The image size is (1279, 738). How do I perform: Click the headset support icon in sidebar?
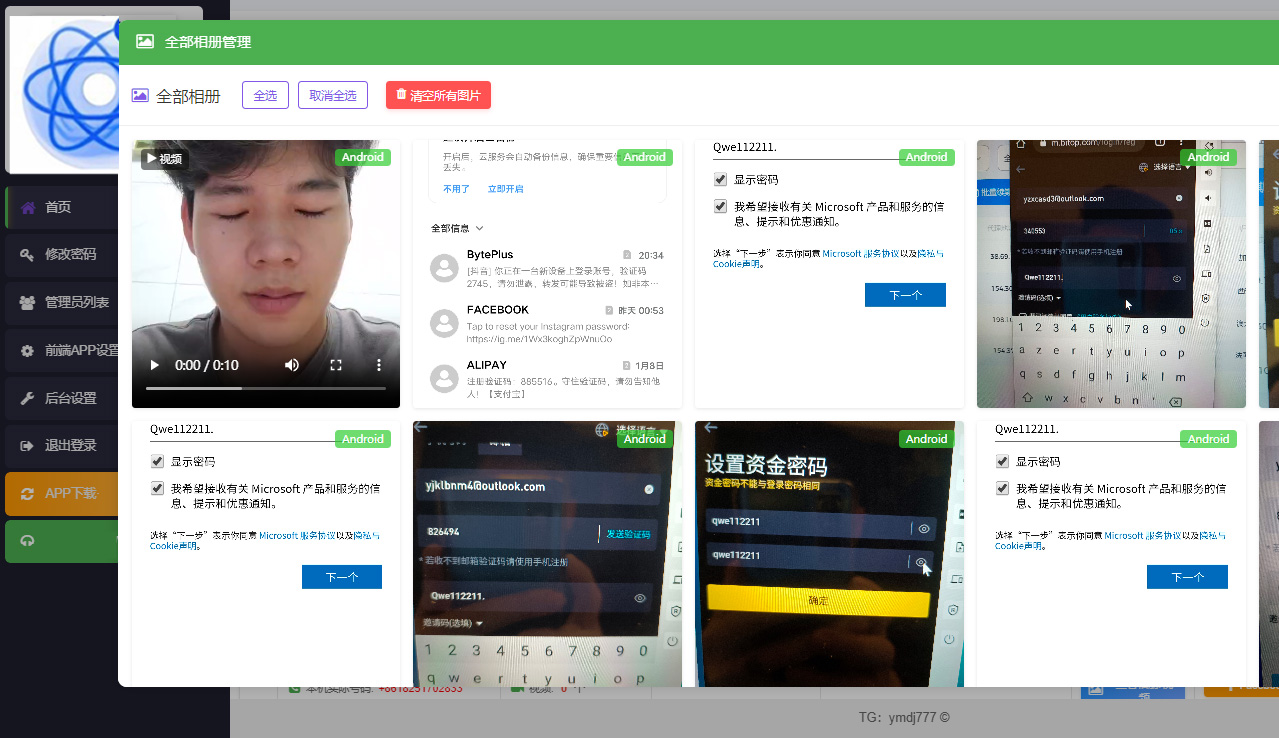[x=28, y=541]
